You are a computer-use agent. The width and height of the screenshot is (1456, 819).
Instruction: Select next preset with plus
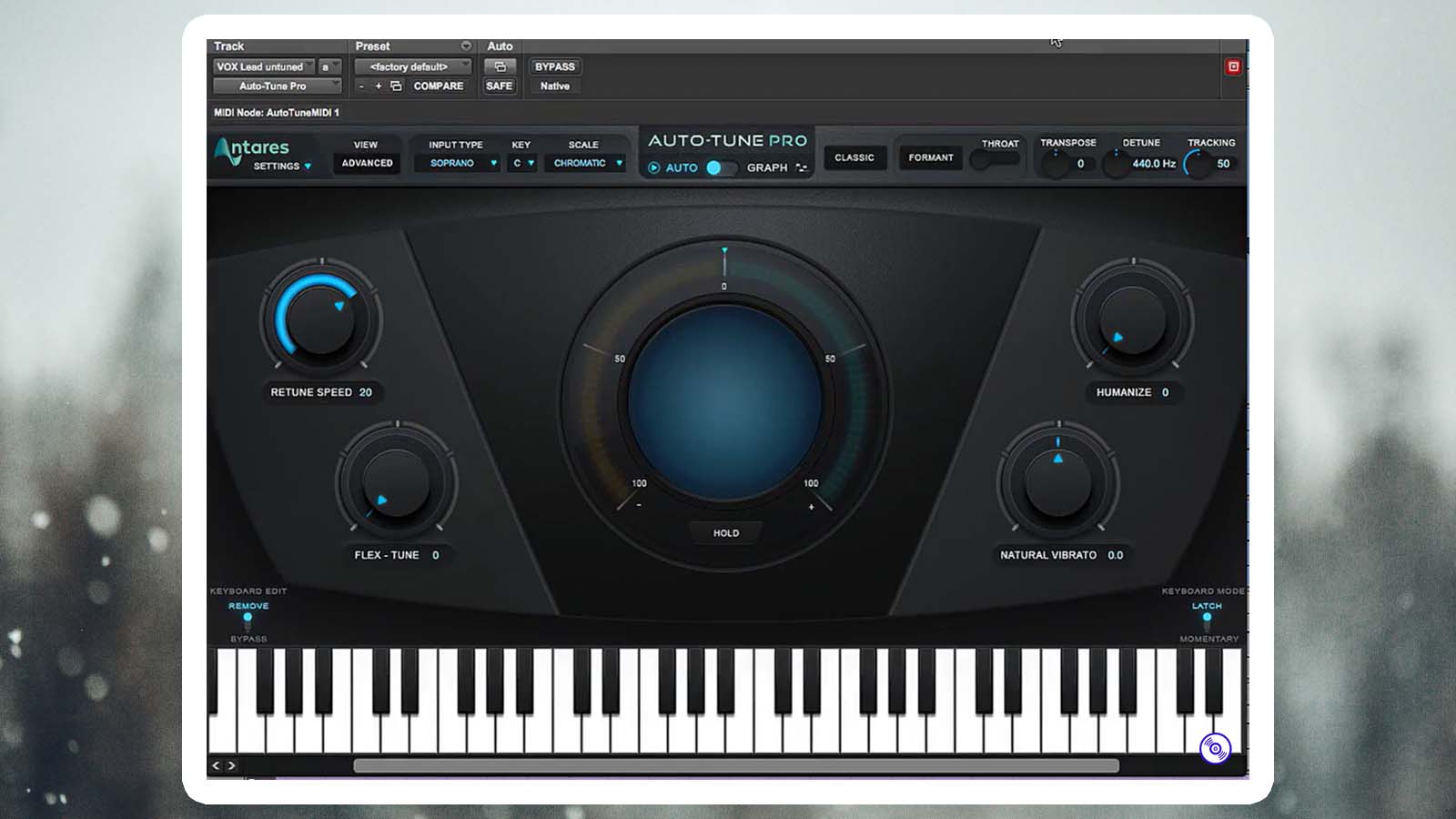[x=379, y=86]
